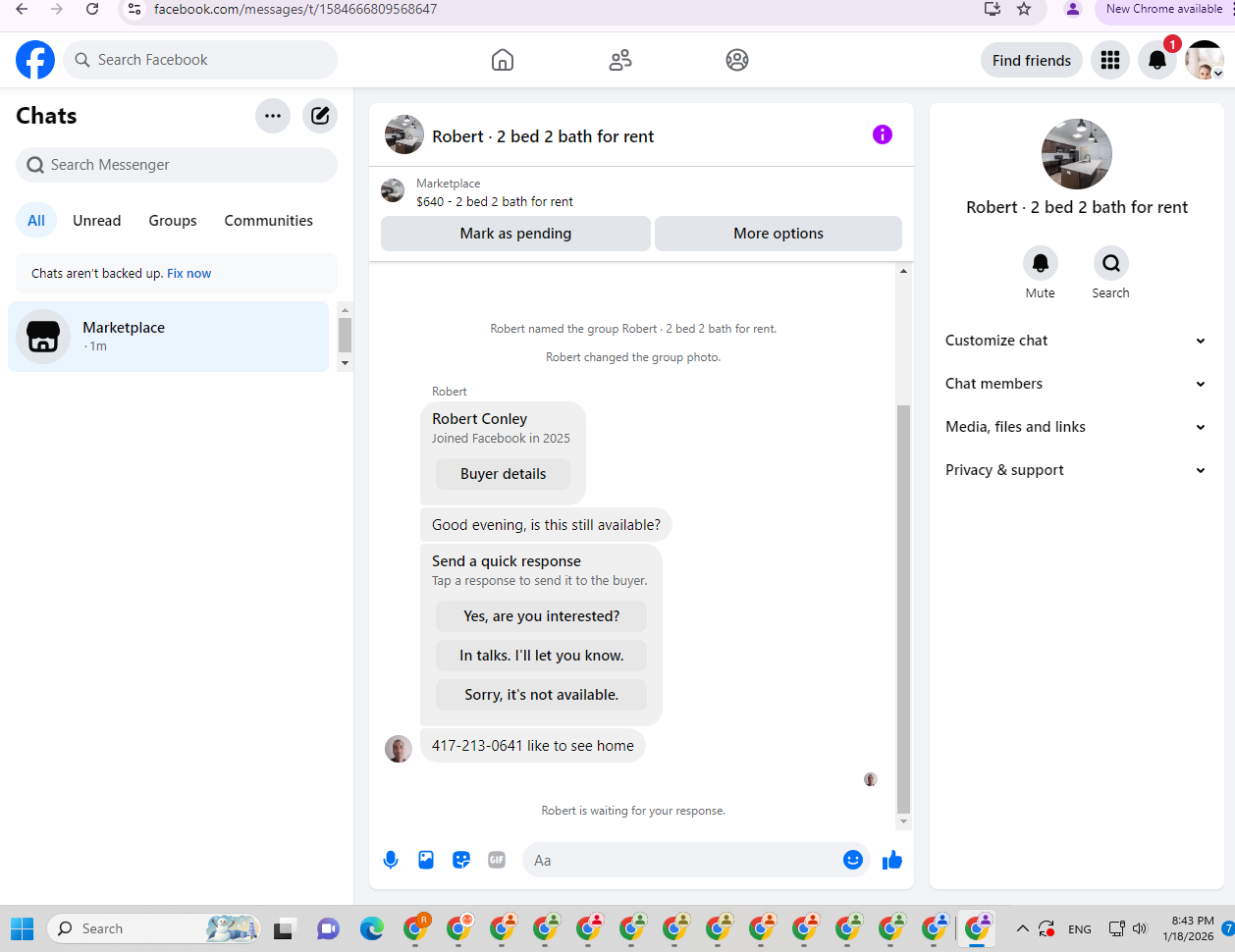The image size is (1235, 952).
Task: Open Windows taskbar Search box
Action: click(x=154, y=928)
